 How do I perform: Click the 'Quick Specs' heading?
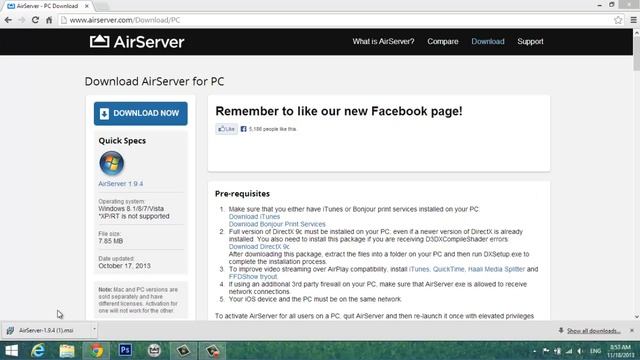pyautogui.click(x=122, y=141)
